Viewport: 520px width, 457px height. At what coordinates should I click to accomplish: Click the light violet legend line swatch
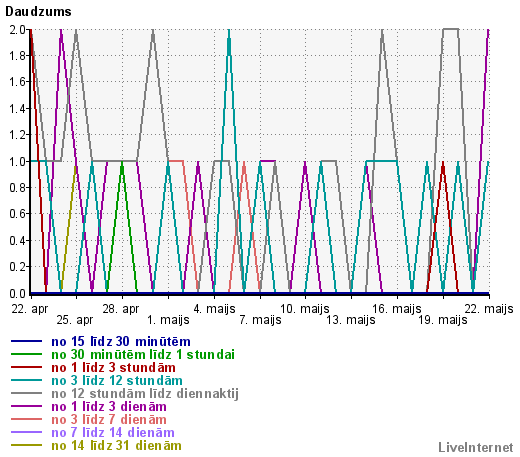click(26, 432)
